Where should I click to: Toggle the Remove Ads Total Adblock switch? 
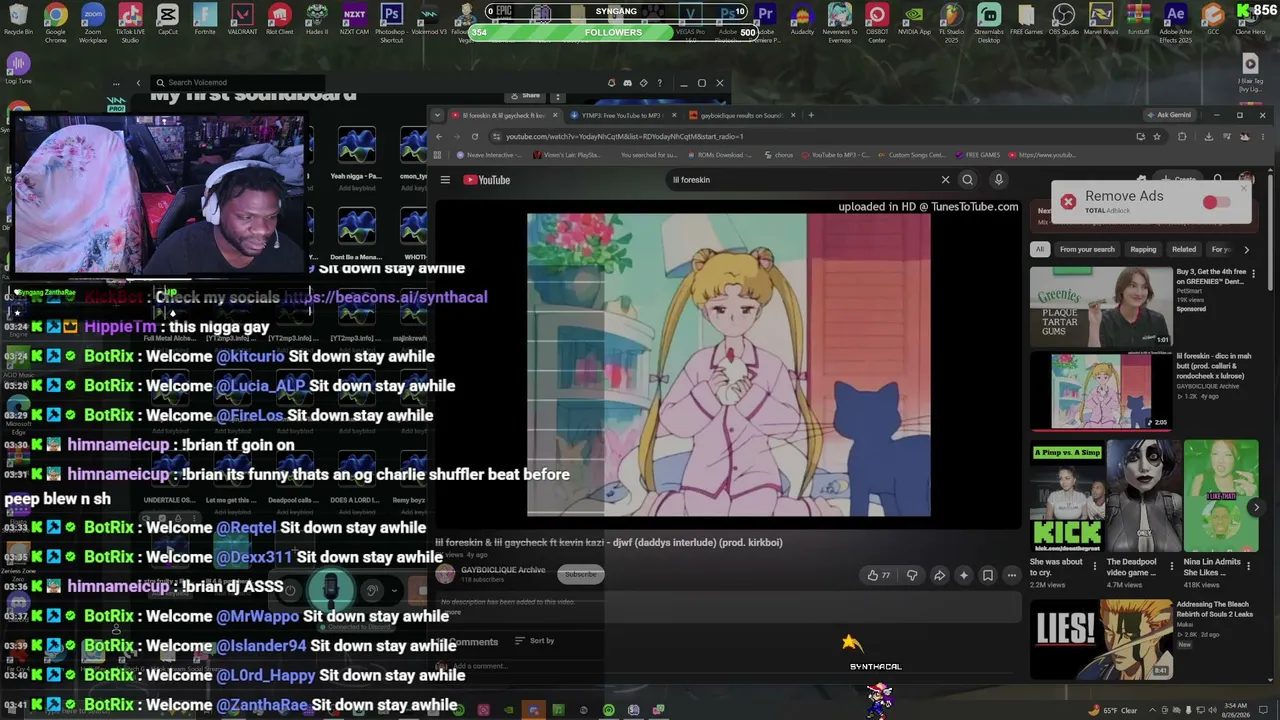(1216, 202)
